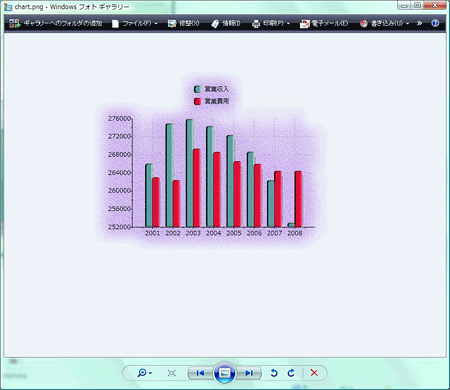Rotate the picture clockwise
450x390 pixels.
(x=291, y=373)
